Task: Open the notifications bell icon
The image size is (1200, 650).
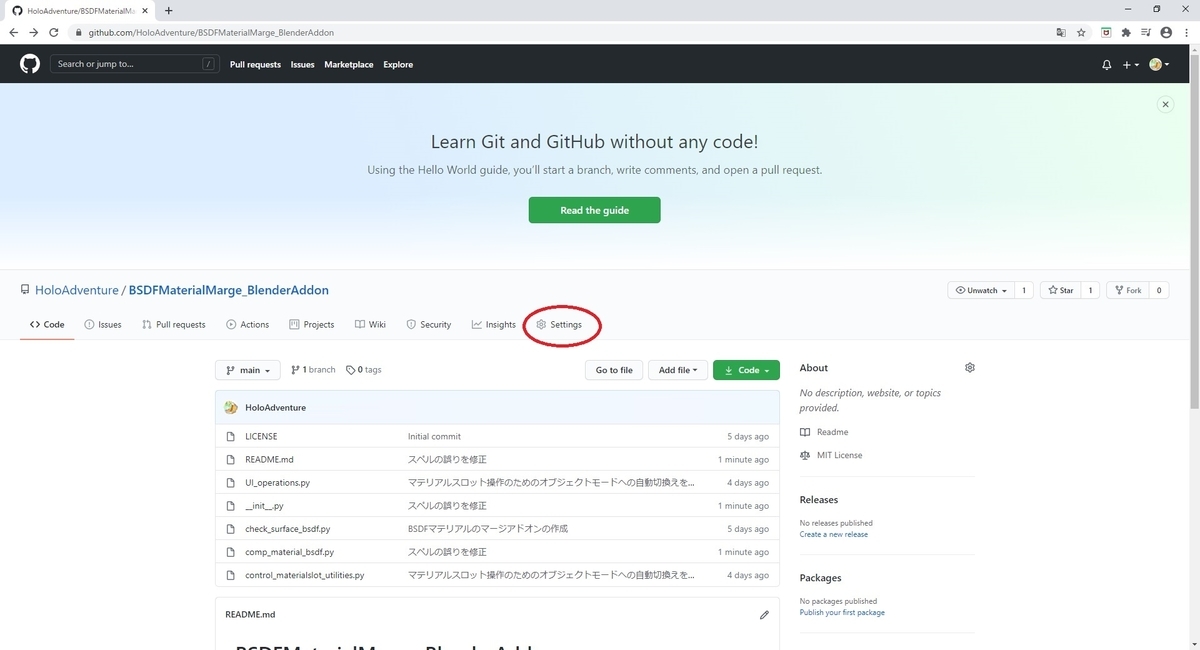Action: 1106,64
